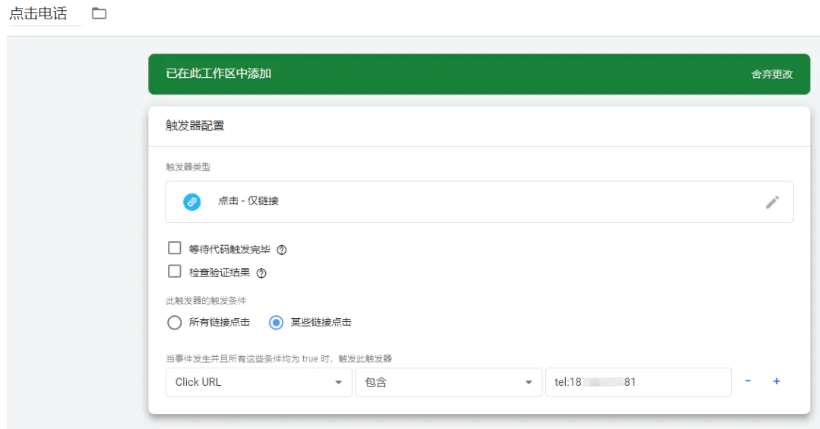Click the tel: value input field
The image size is (820, 429).
click(x=638, y=382)
